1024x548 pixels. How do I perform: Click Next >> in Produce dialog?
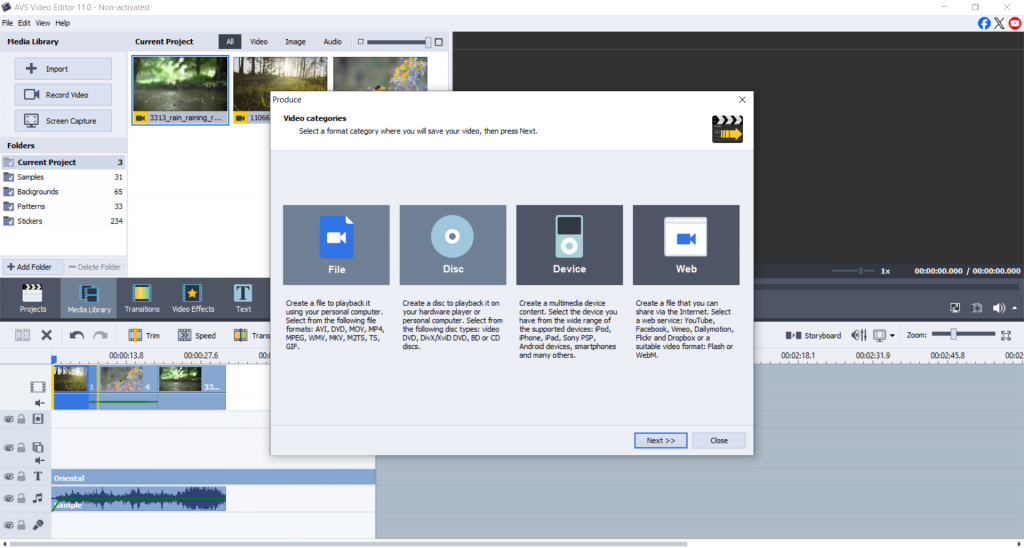click(660, 440)
